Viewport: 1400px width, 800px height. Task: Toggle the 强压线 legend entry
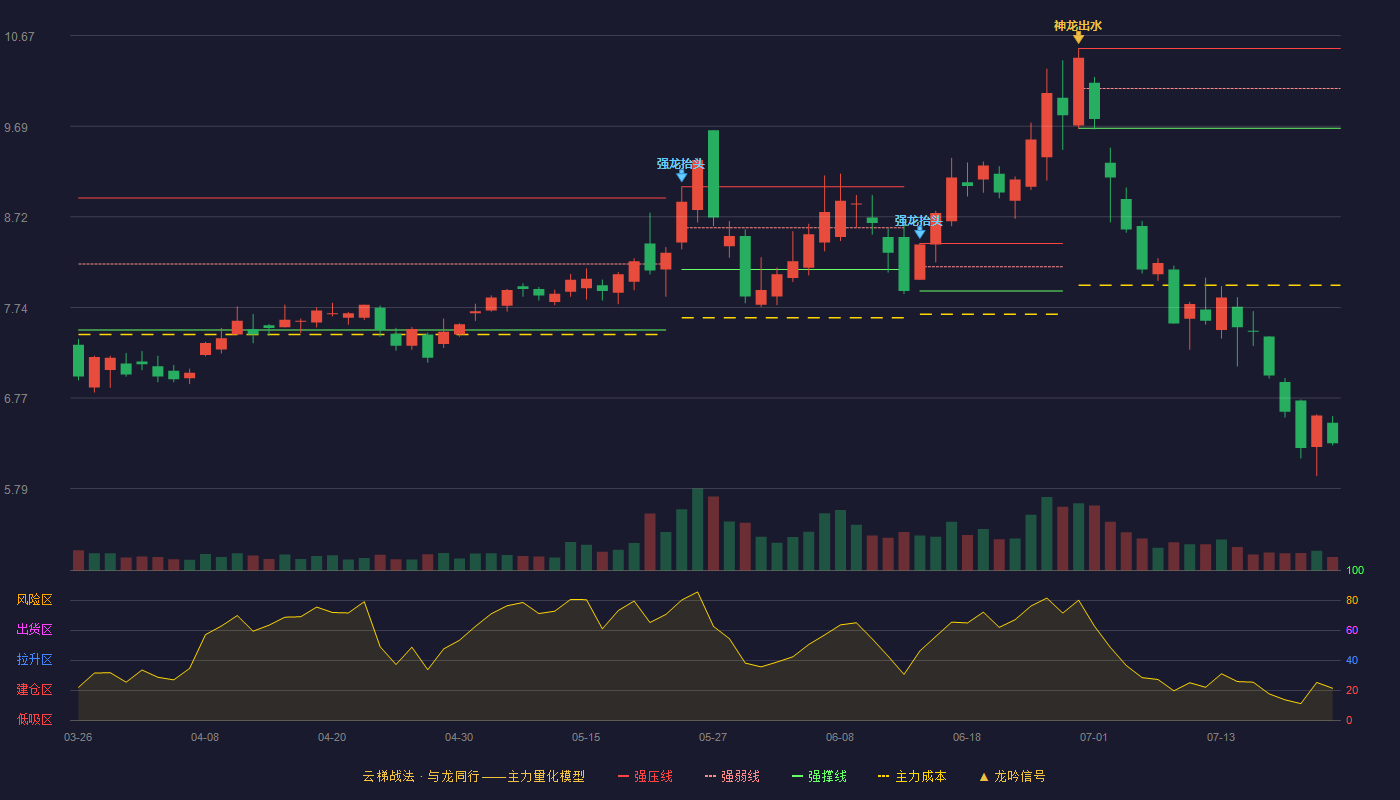pos(645,776)
